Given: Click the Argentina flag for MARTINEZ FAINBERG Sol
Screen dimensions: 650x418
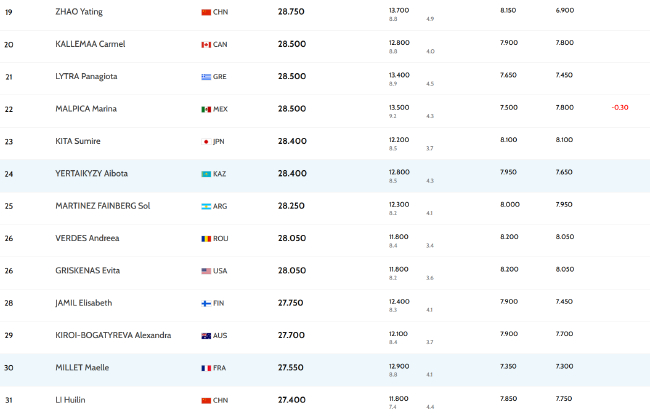Looking at the screenshot, I should click(x=206, y=207).
